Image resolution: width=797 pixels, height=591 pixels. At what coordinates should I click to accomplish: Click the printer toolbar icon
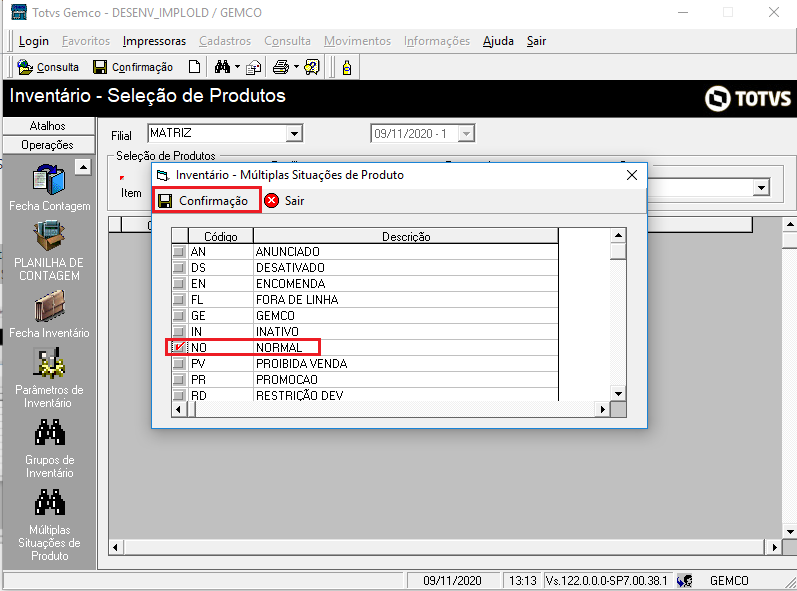tap(281, 67)
